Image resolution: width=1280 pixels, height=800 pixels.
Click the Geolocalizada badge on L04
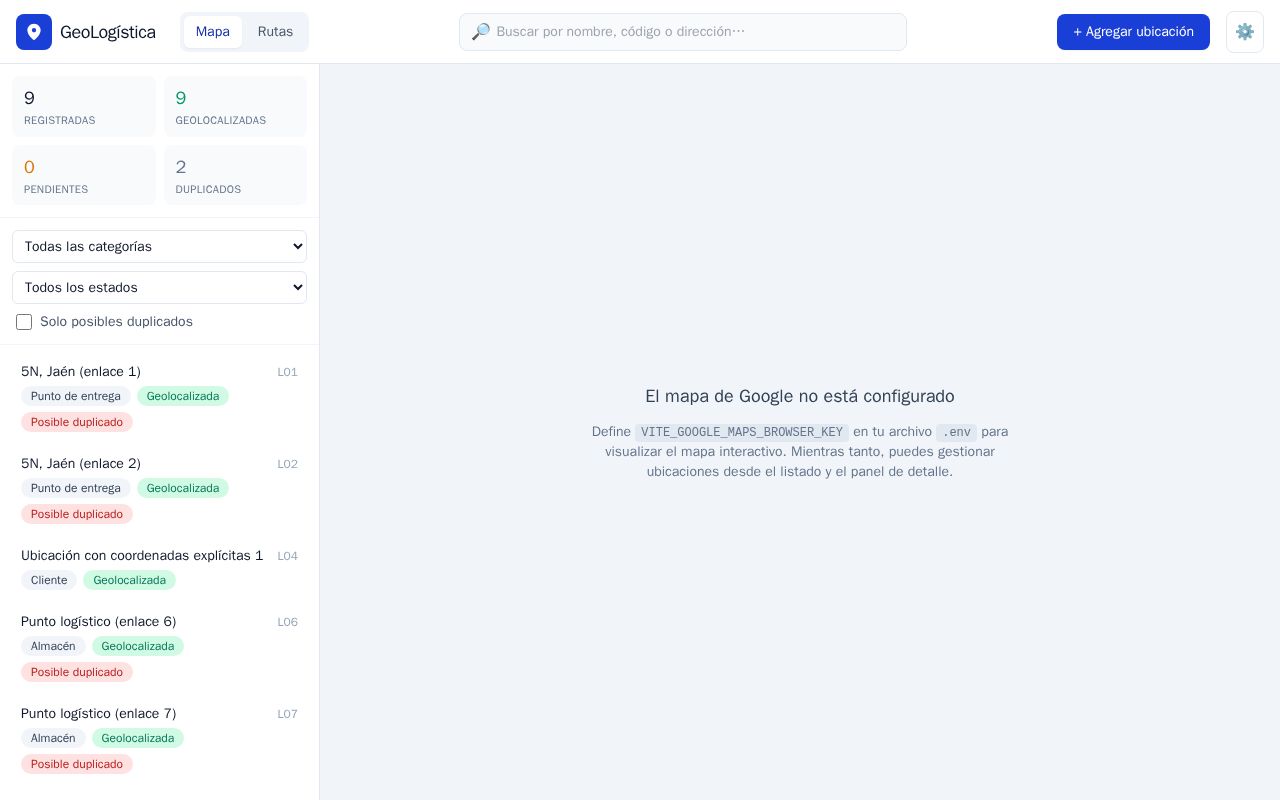pyautogui.click(x=130, y=580)
